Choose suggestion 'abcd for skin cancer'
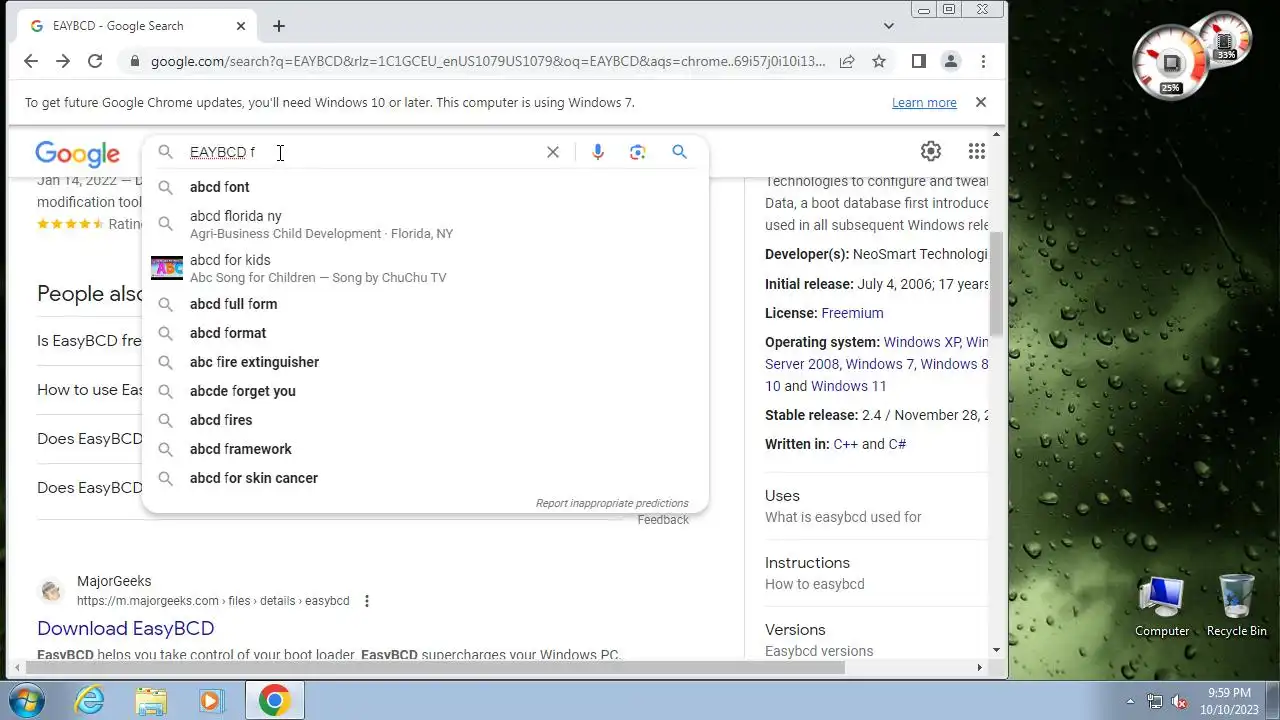 click(x=425, y=478)
